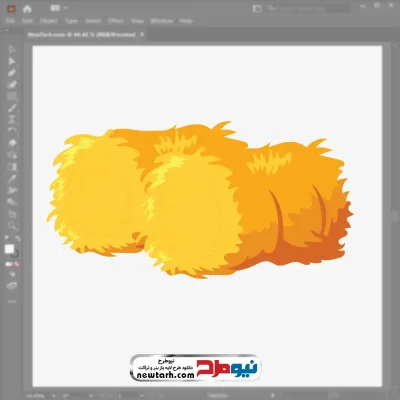Open the zoom level dropdown in status bar

tap(53, 396)
